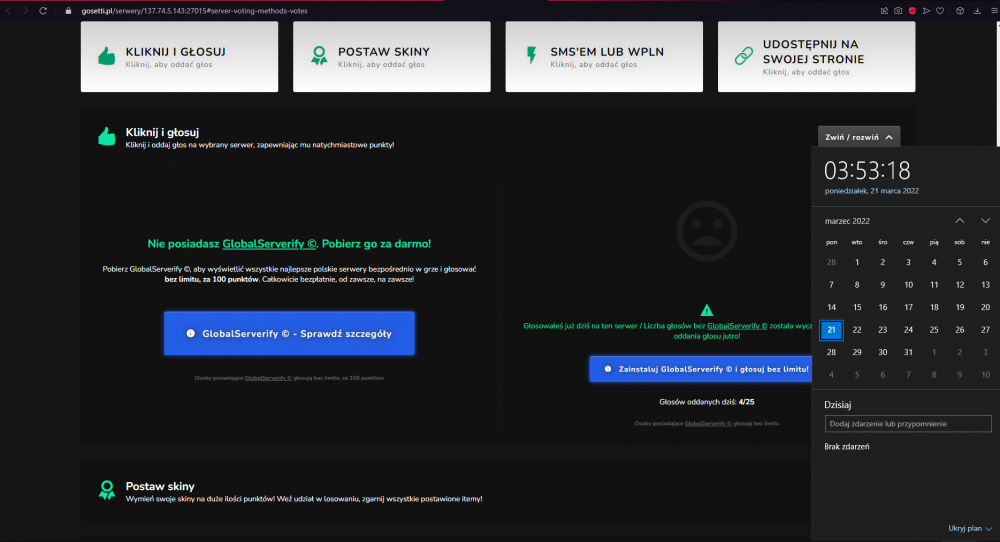Select calendar day 22
This screenshot has height=542, width=1000.
pos(857,330)
